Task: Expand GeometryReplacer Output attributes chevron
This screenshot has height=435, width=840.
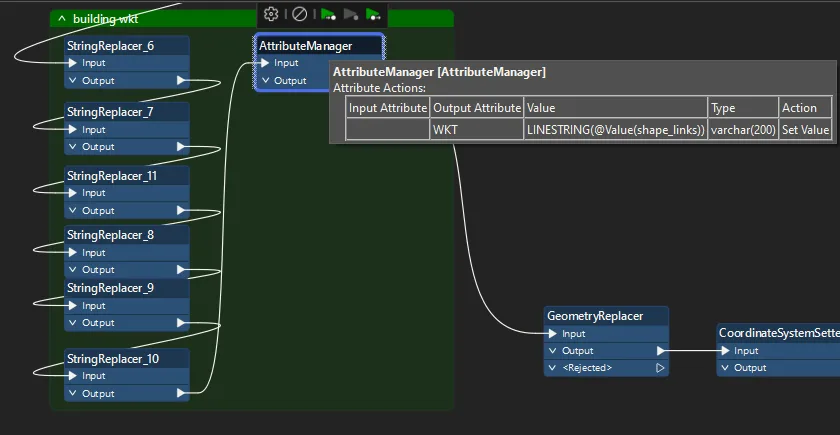Action: click(552, 351)
